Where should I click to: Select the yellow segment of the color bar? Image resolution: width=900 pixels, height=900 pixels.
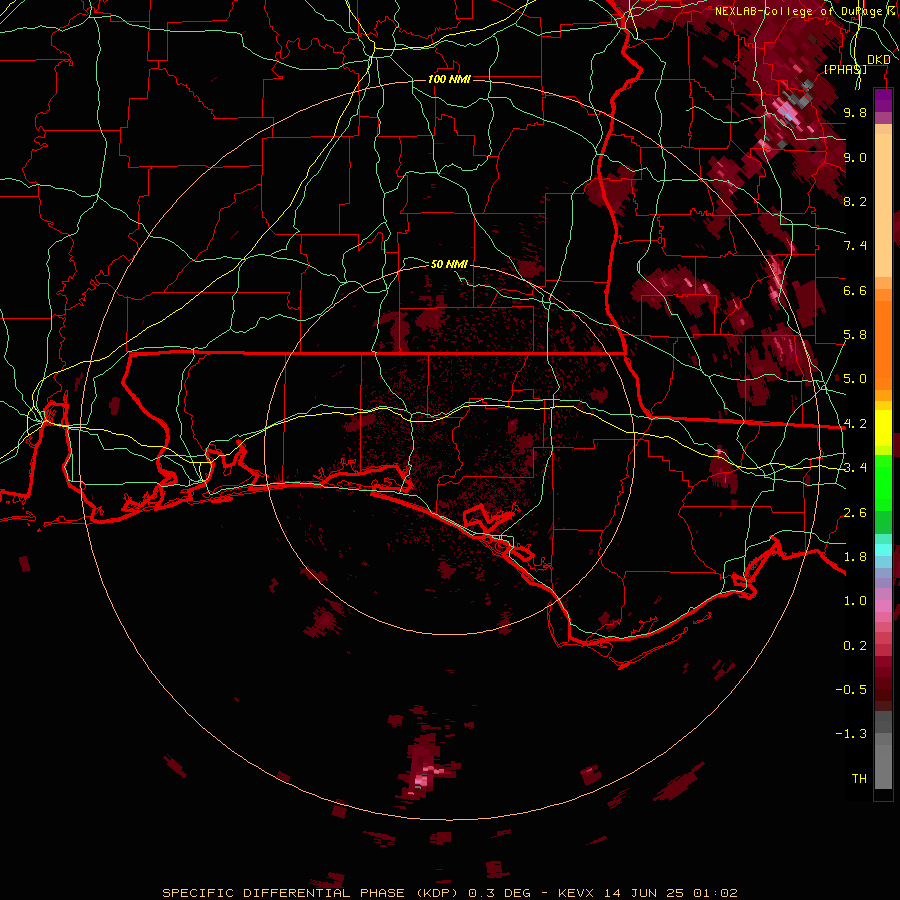tap(883, 428)
